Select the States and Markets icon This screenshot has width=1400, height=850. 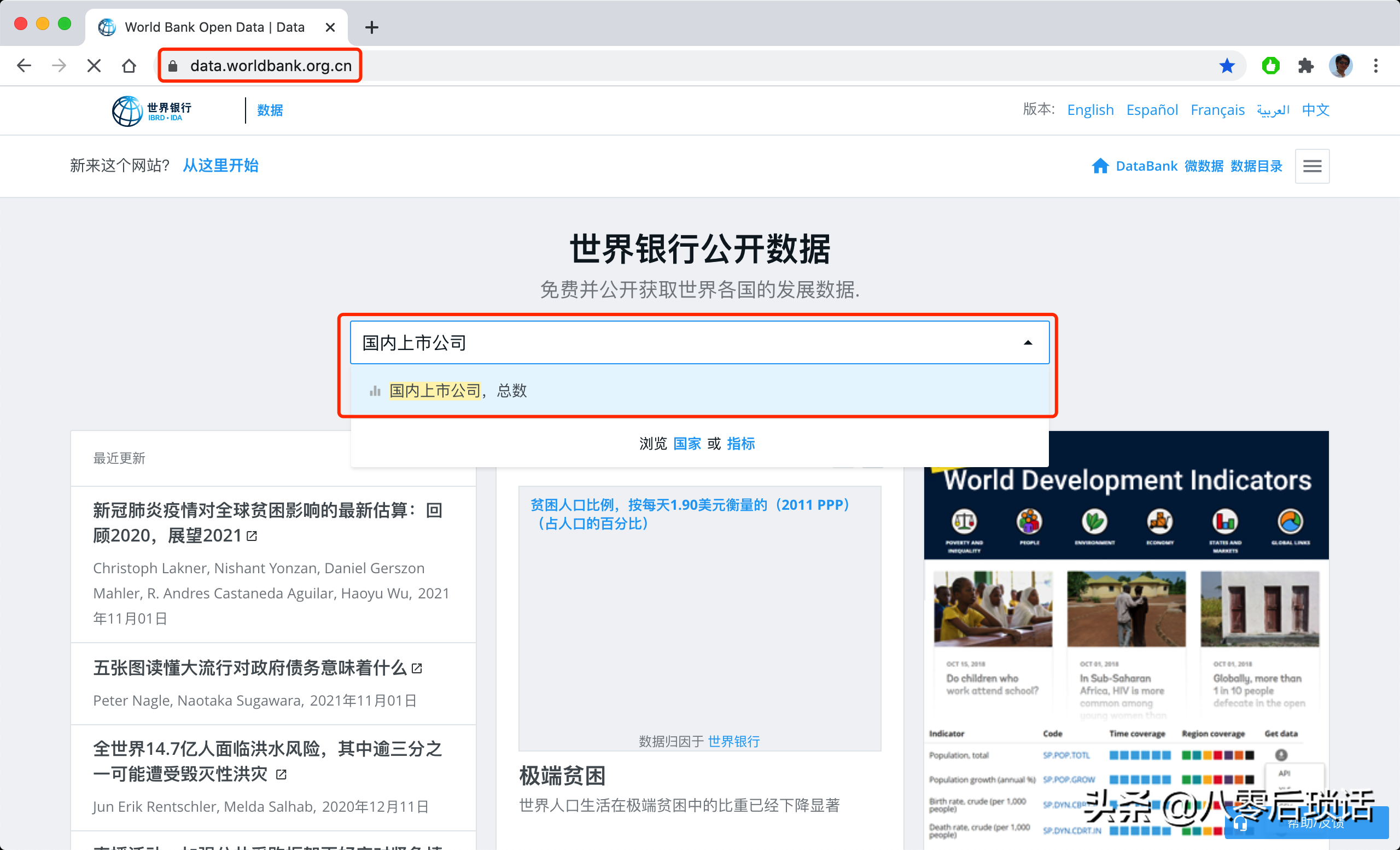click(1225, 522)
